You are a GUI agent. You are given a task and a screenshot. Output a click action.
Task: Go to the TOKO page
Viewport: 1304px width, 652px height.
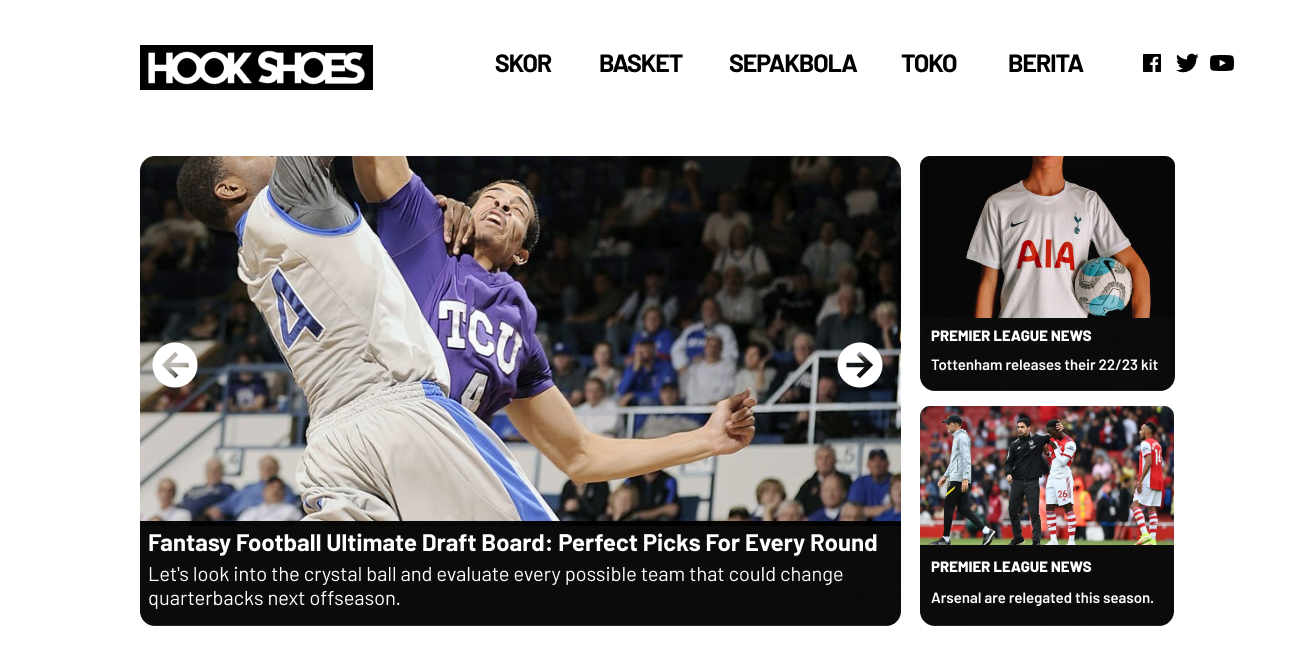click(x=929, y=64)
